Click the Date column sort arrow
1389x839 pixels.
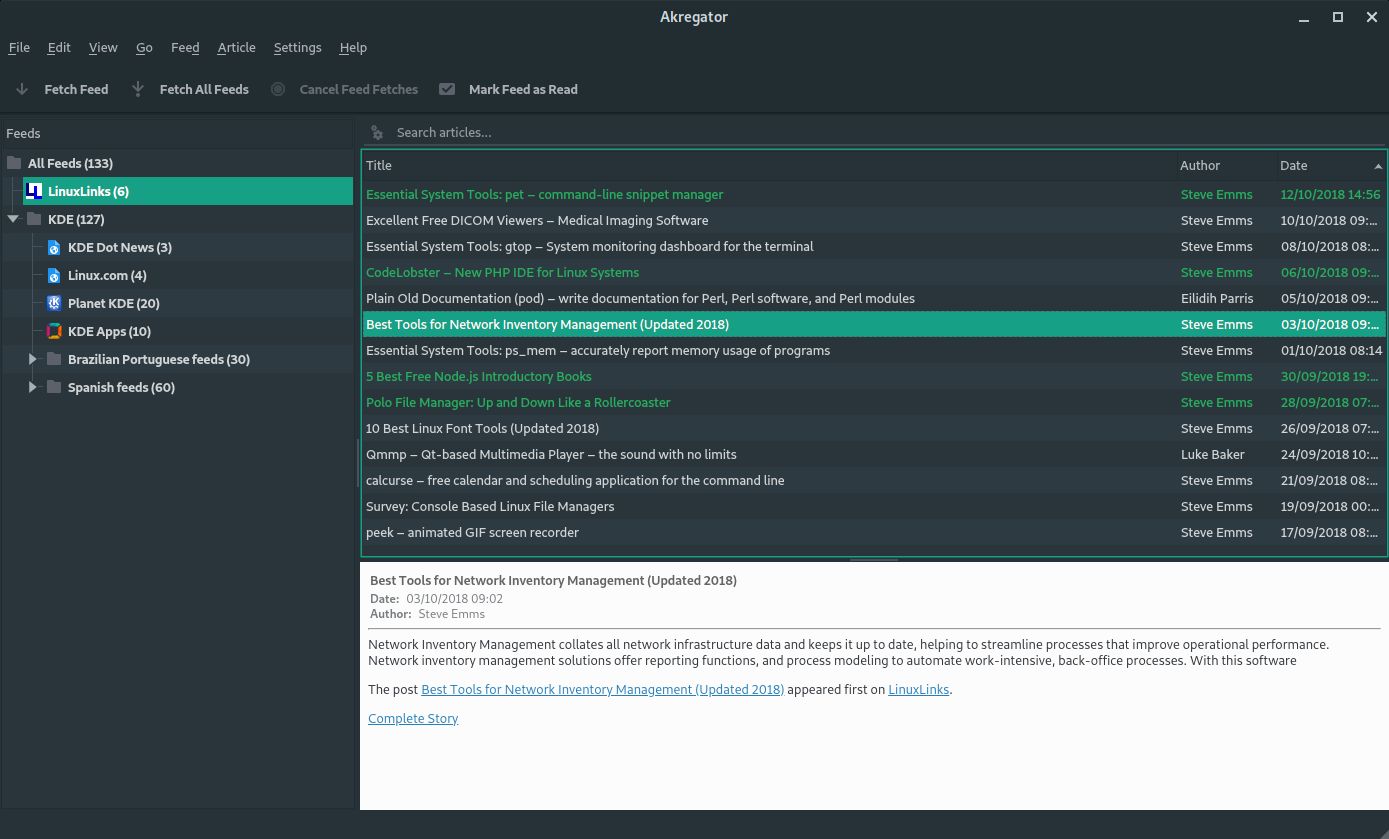point(1378,166)
